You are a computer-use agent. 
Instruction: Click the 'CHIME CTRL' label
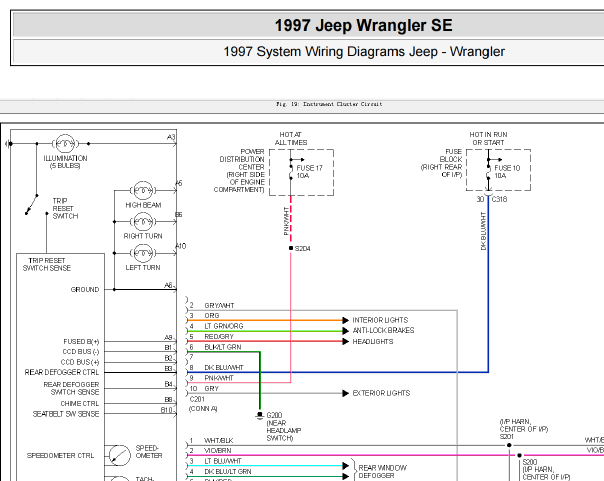tap(80, 404)
